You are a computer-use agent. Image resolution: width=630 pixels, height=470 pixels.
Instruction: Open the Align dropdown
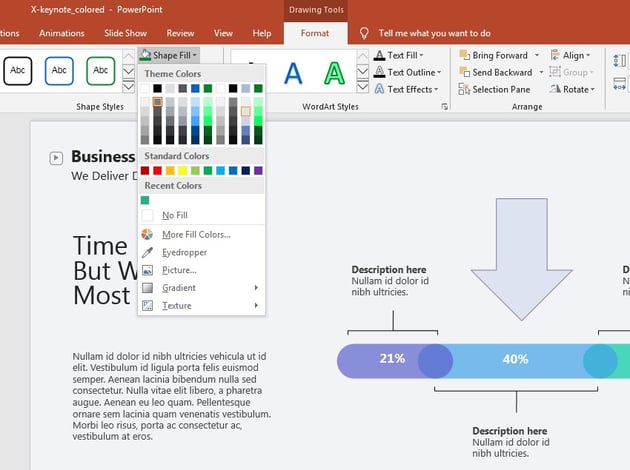(574, 55)
